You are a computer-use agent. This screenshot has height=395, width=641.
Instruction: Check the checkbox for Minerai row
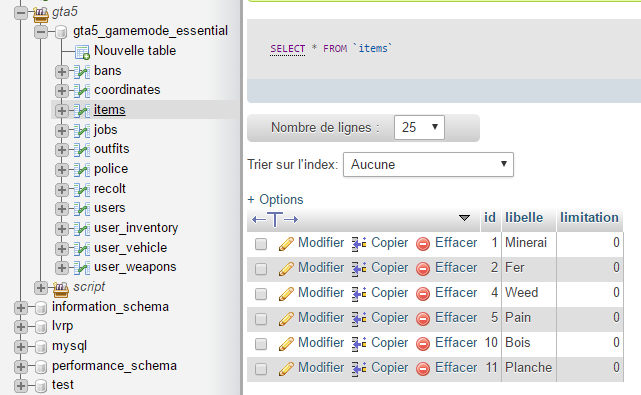coord(261,244)
